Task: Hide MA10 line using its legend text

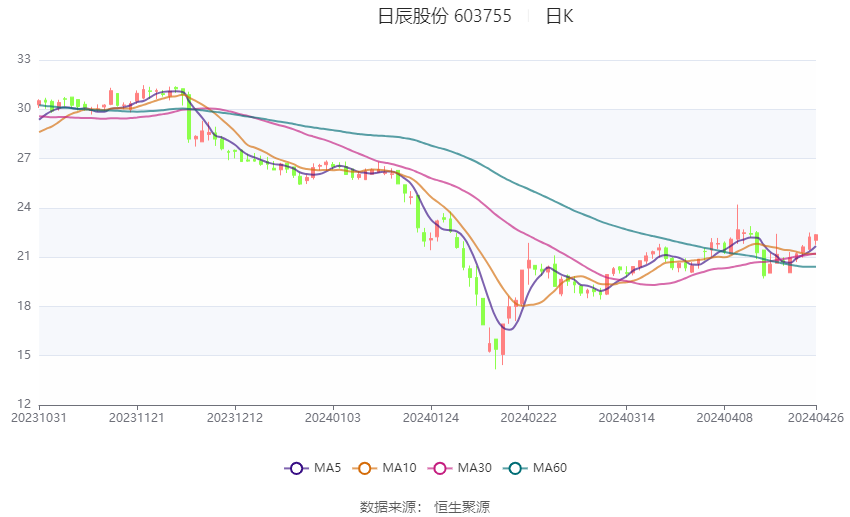Action: [x=399, y=467]
